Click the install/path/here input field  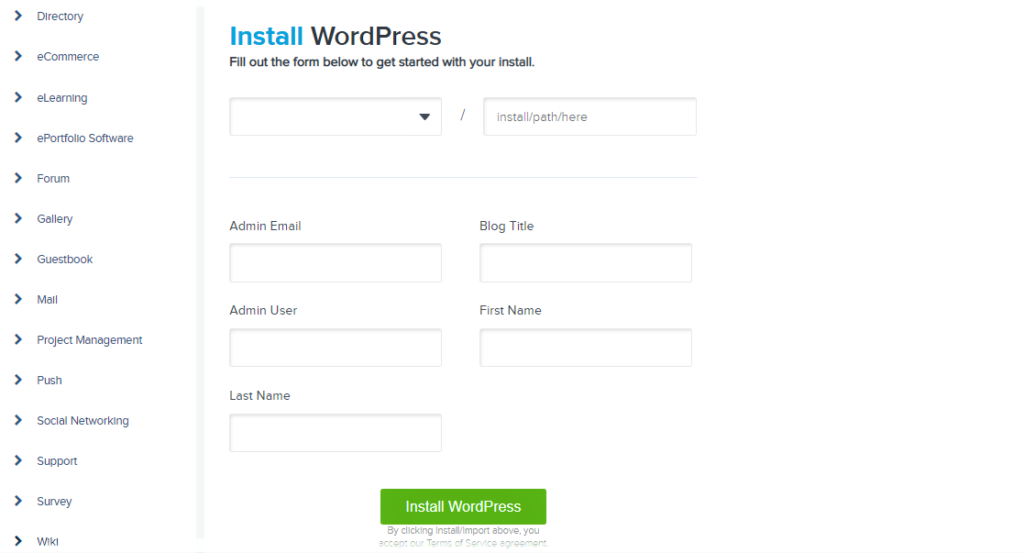pos(590,117)
